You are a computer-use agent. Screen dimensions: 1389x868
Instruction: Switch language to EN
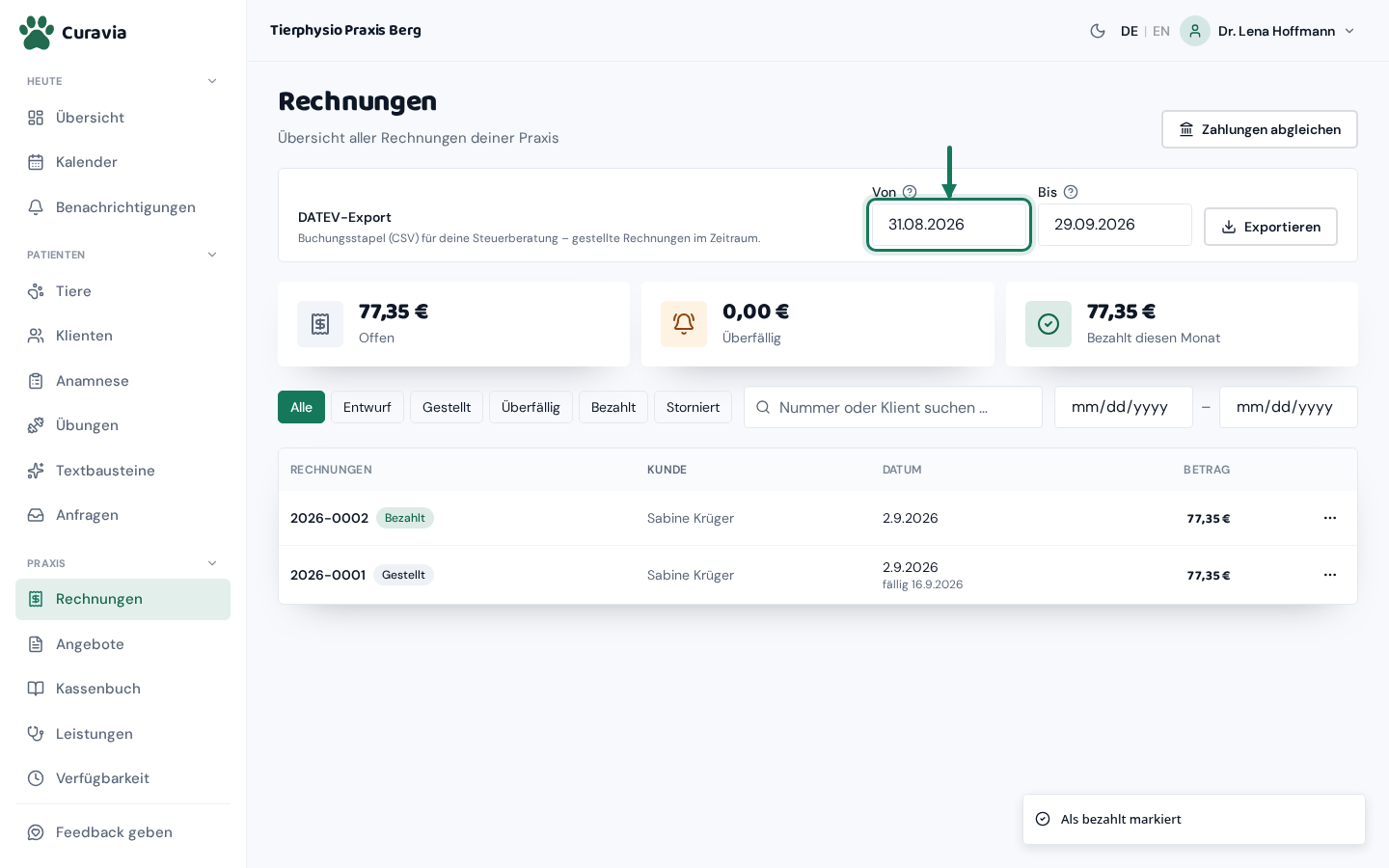point(1161,31)
